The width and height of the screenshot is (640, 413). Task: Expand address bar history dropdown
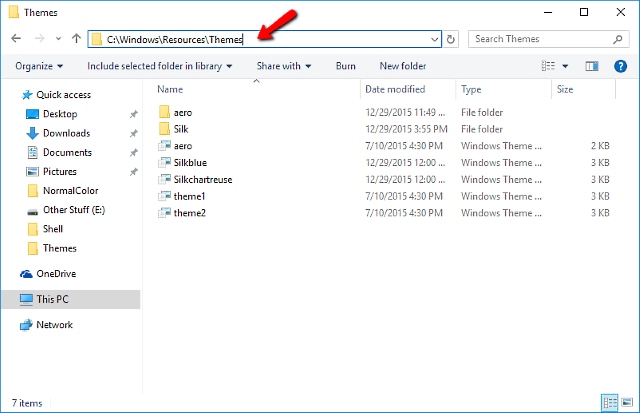[x=435, y=39]
